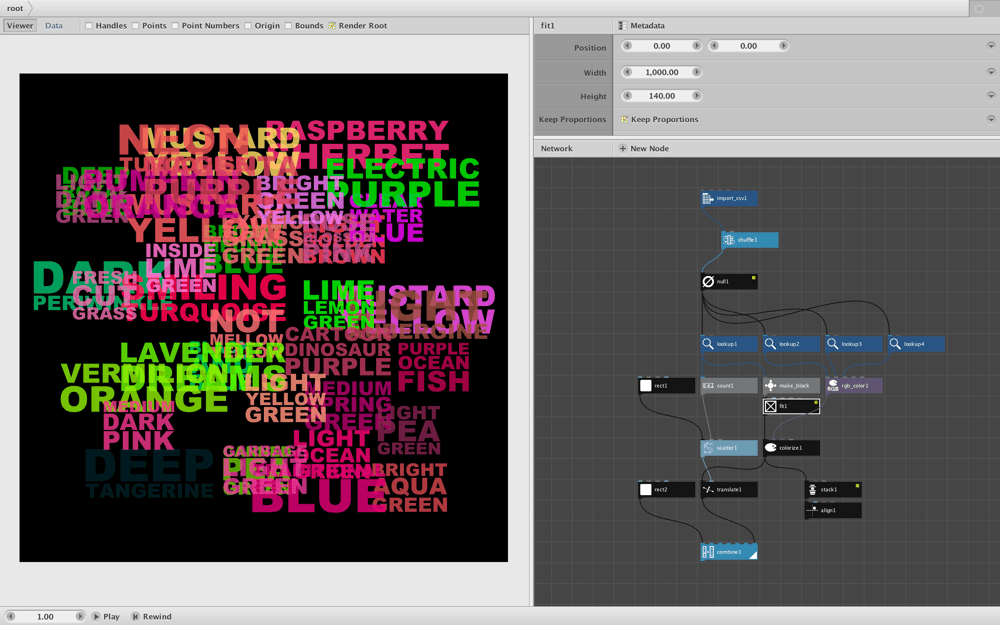This screenshot has width=1000, height=625.
Task: Click the Position Y value field
Action: click(749, 46)
